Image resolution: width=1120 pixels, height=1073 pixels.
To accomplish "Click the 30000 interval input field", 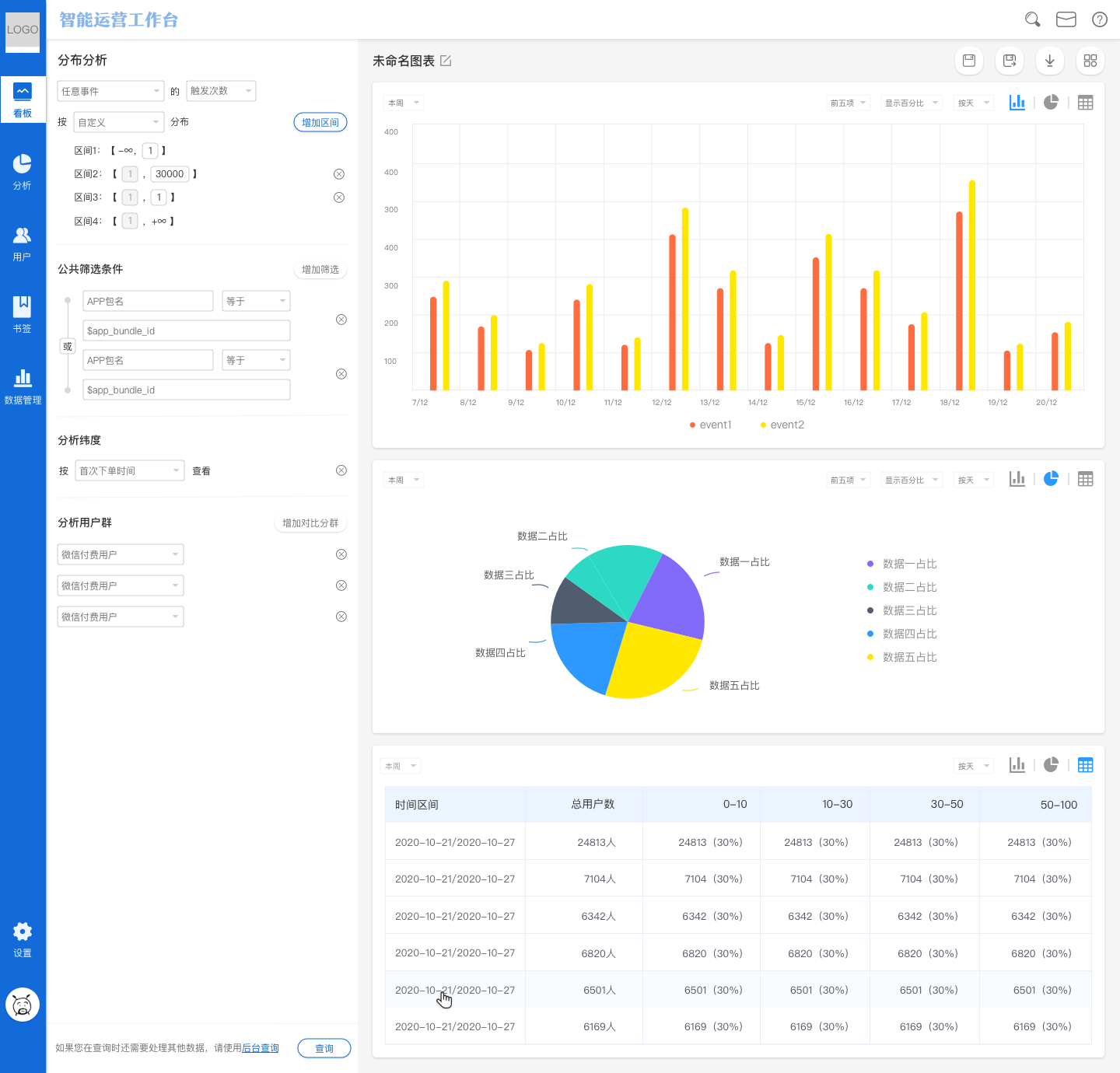I will [x=170, y=174].
